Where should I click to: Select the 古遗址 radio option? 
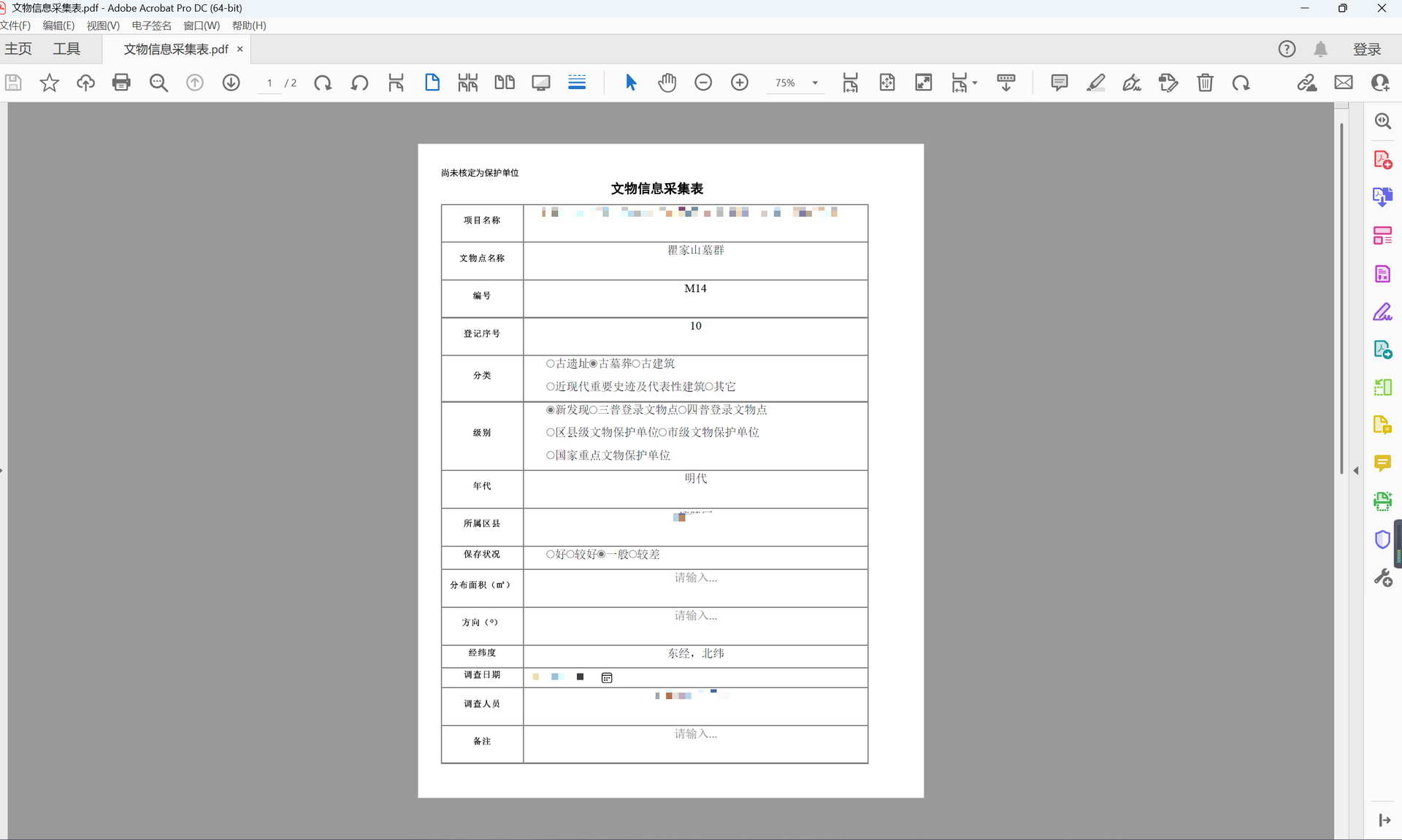point(551,363)
